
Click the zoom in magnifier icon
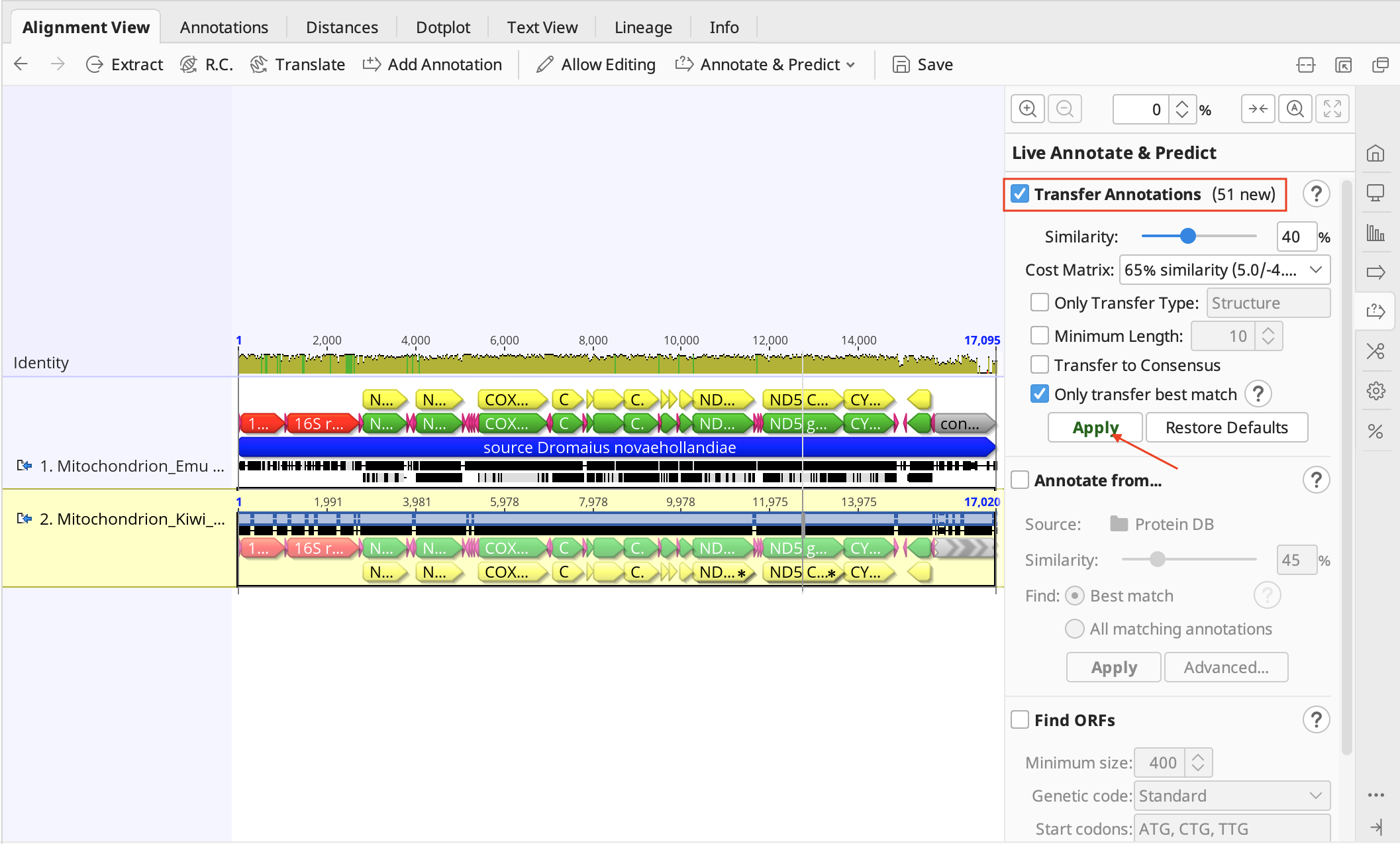tap(1027, 109)
